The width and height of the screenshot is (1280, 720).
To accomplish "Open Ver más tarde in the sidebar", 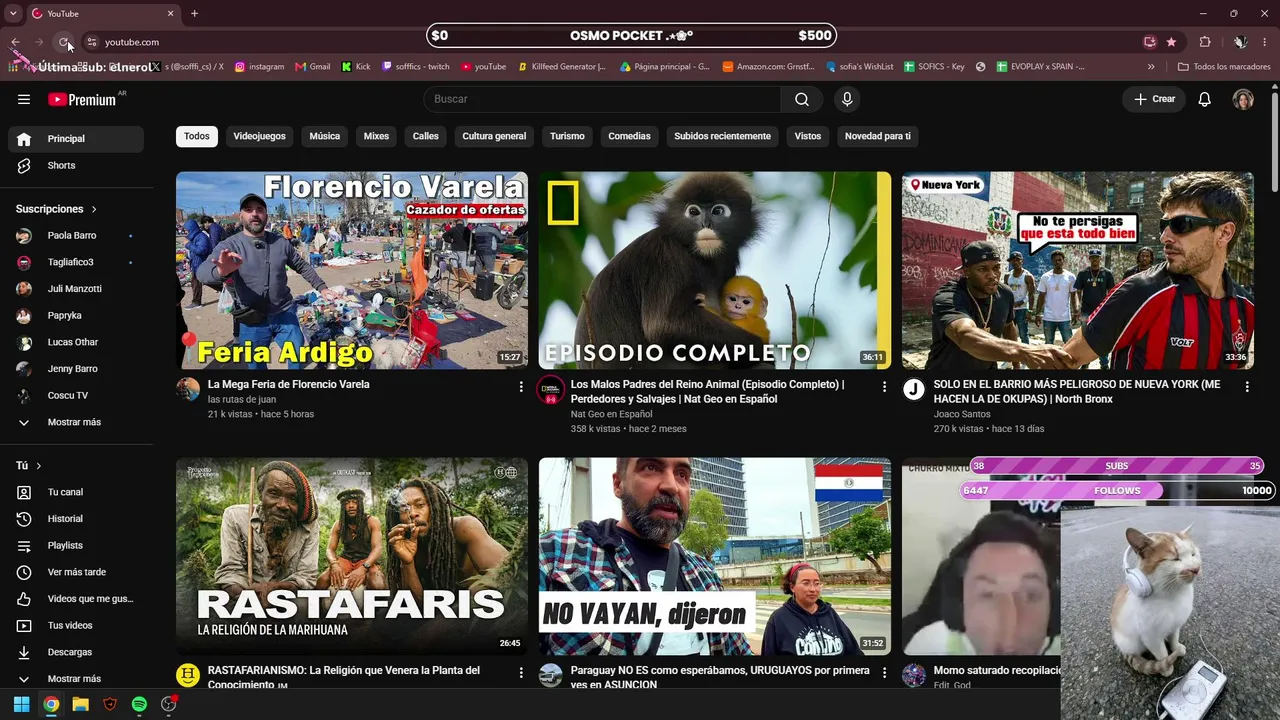I will click(76, 572).
